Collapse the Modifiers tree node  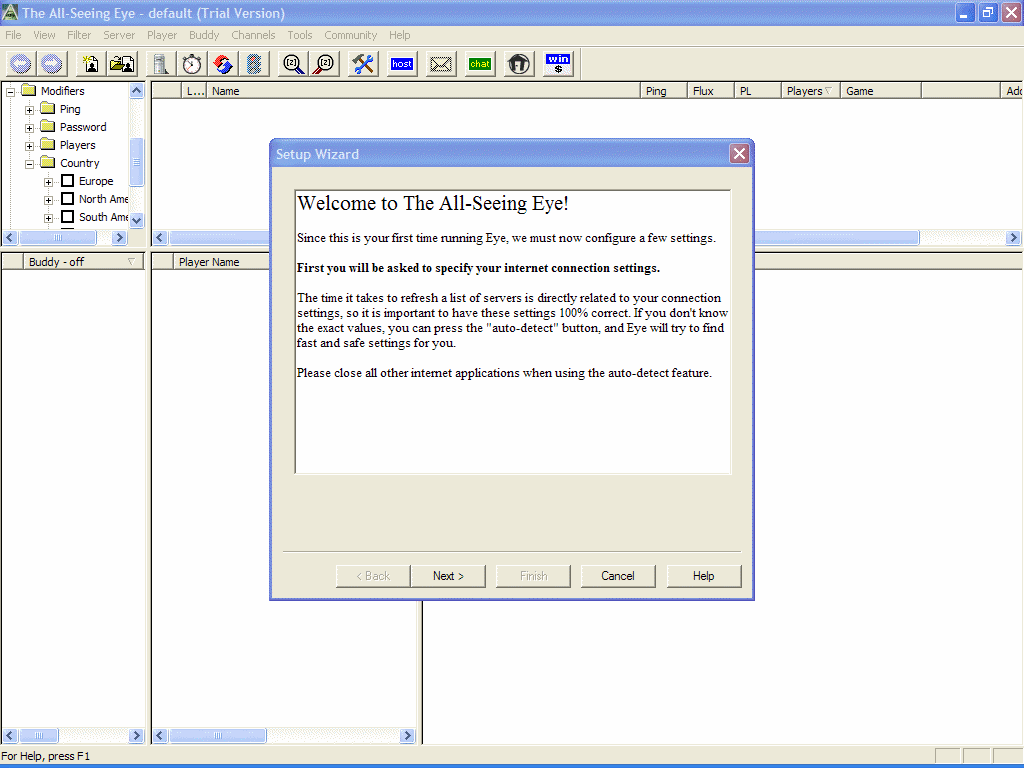10,92
